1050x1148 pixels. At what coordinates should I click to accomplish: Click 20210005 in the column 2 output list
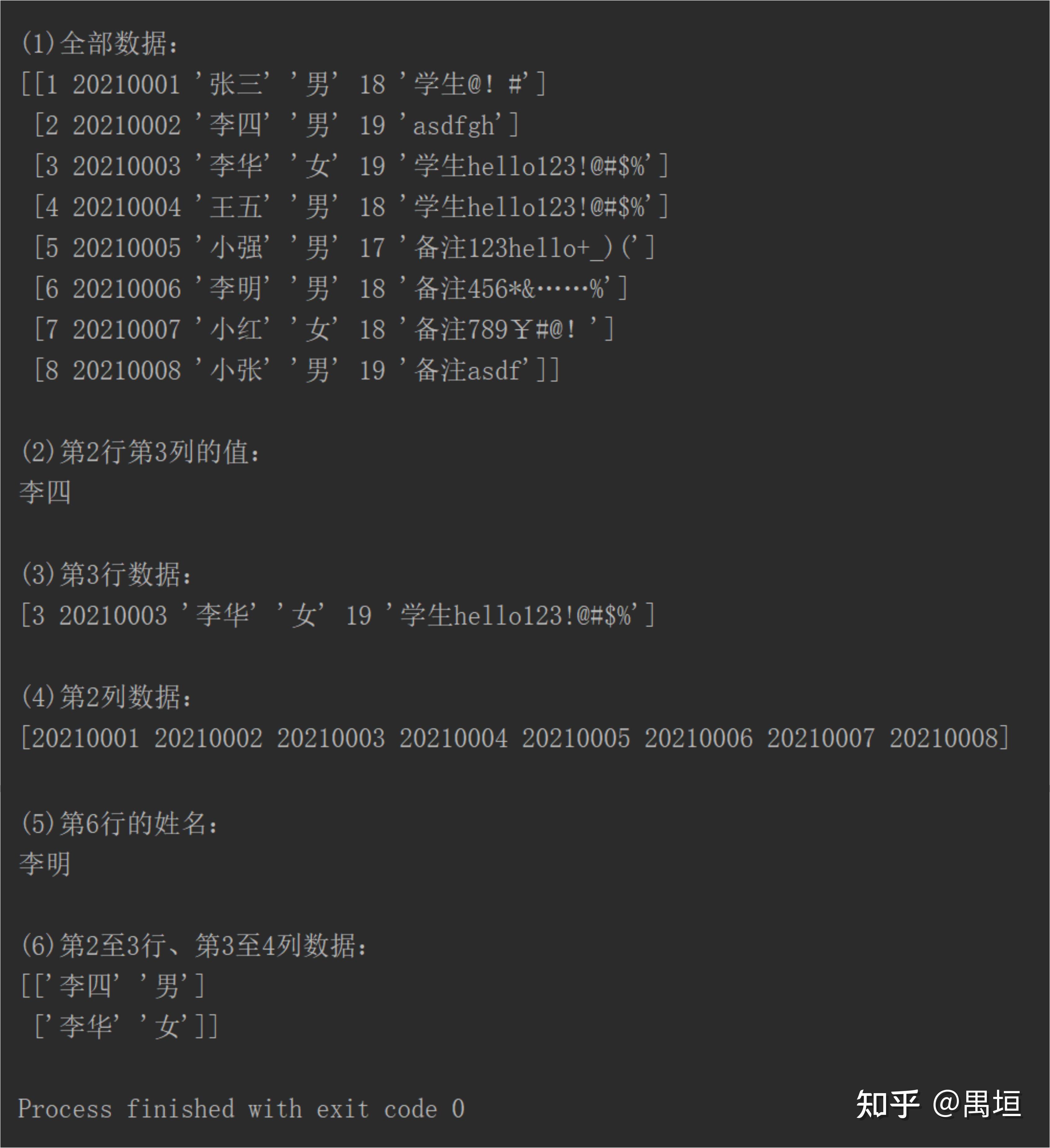pyautogui.click(x=576, y=739)
